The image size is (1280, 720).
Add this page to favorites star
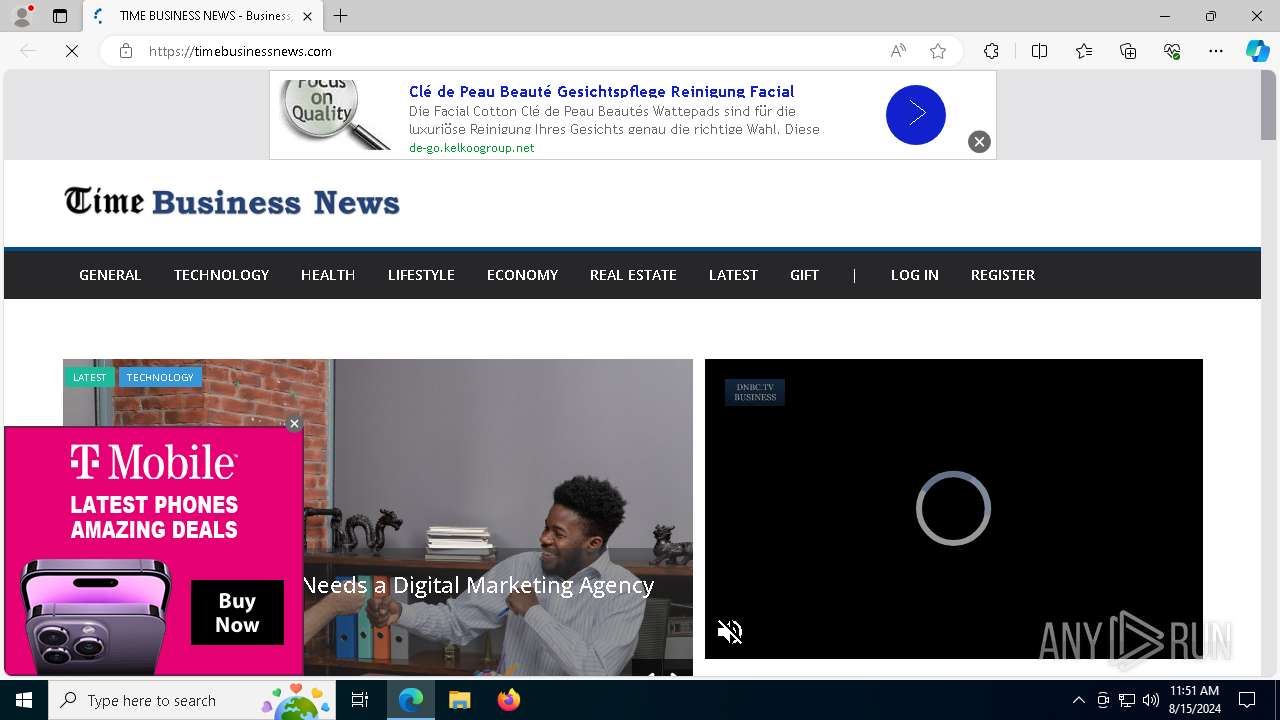938,51
